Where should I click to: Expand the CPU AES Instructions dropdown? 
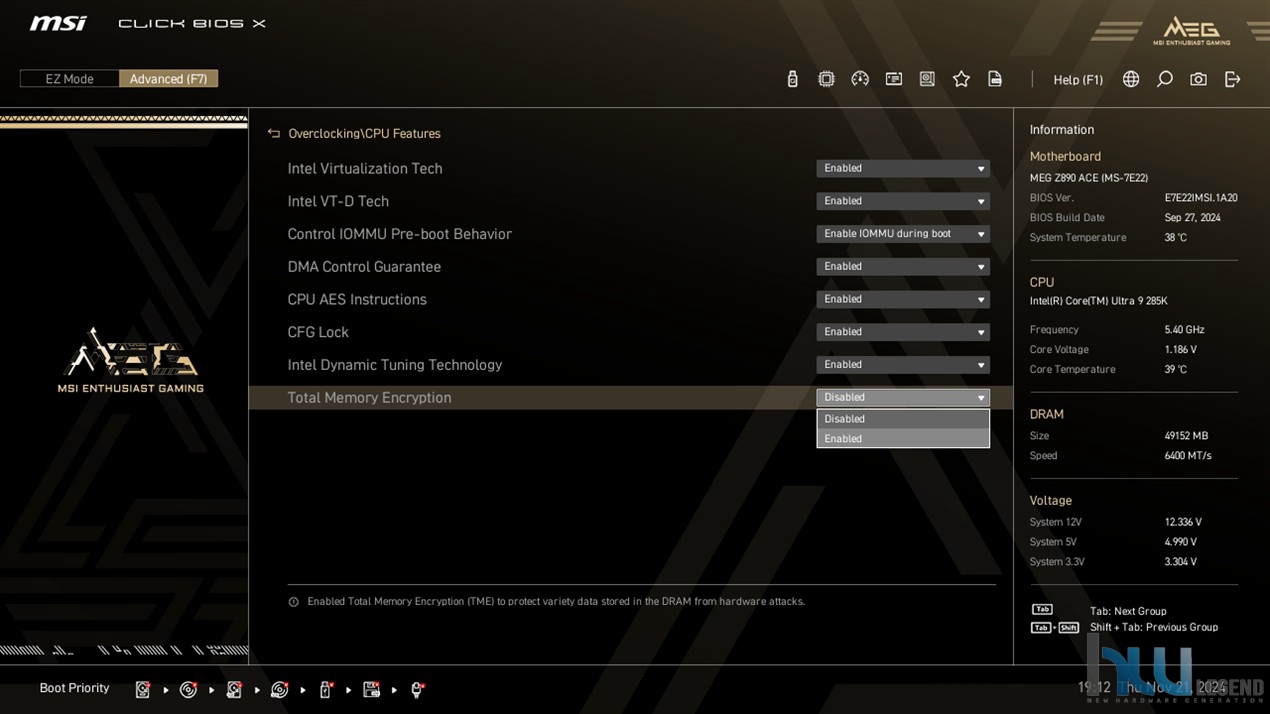click(x=903, y=299)
